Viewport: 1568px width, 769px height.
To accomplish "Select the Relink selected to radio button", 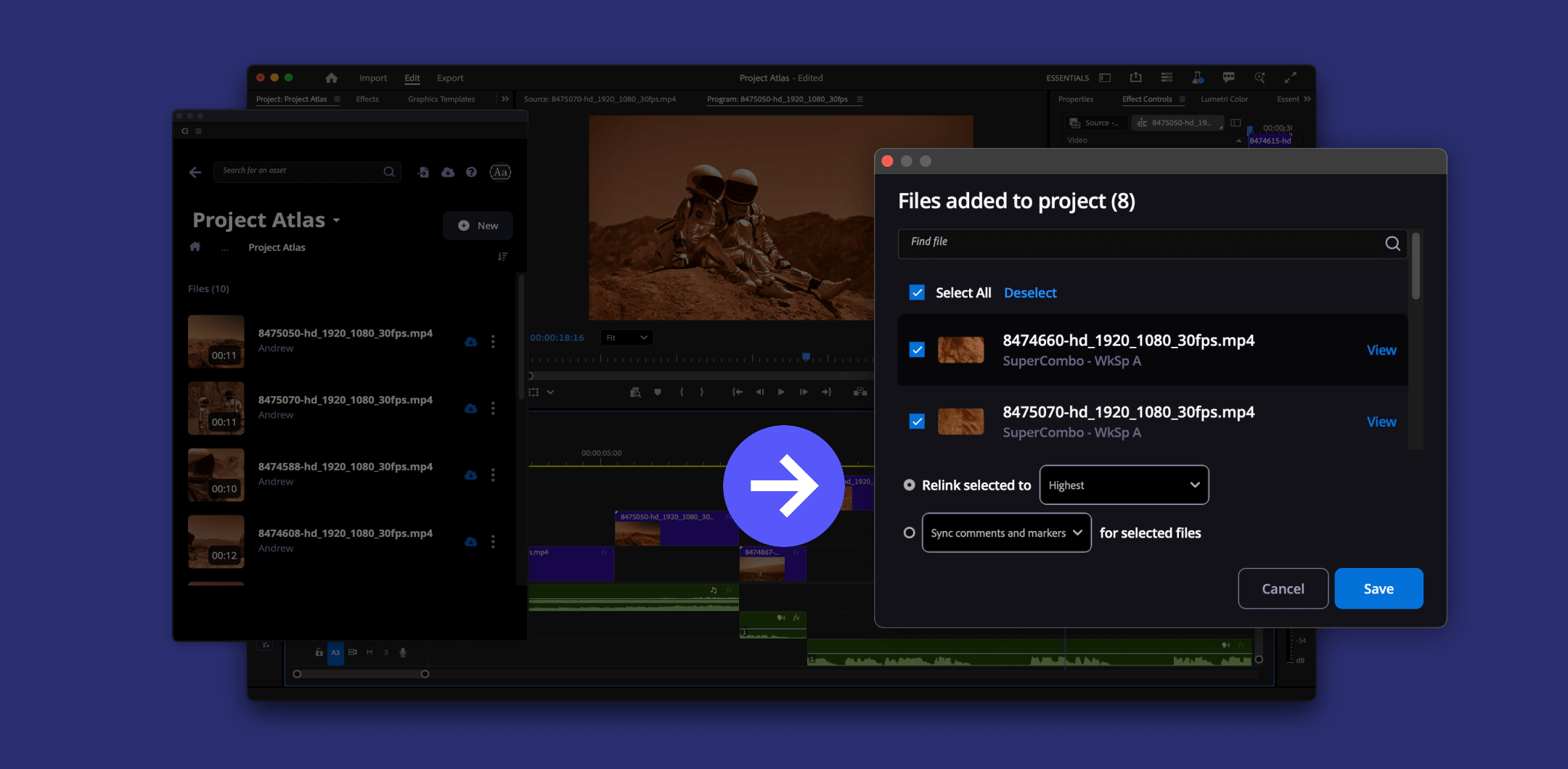I will [909, 485].
